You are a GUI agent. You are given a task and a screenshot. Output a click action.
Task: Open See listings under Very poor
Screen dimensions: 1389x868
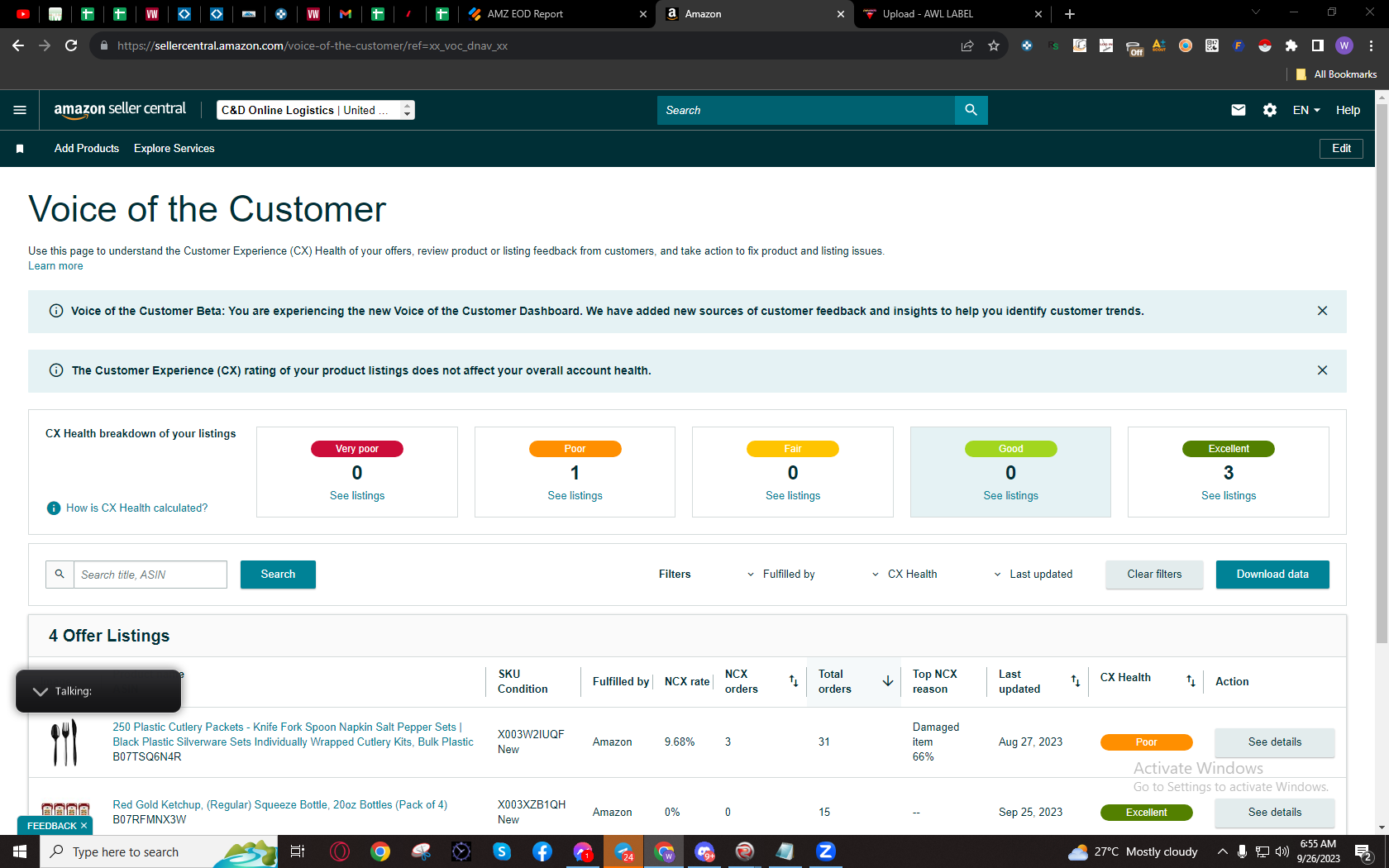(x=357, y=496)
